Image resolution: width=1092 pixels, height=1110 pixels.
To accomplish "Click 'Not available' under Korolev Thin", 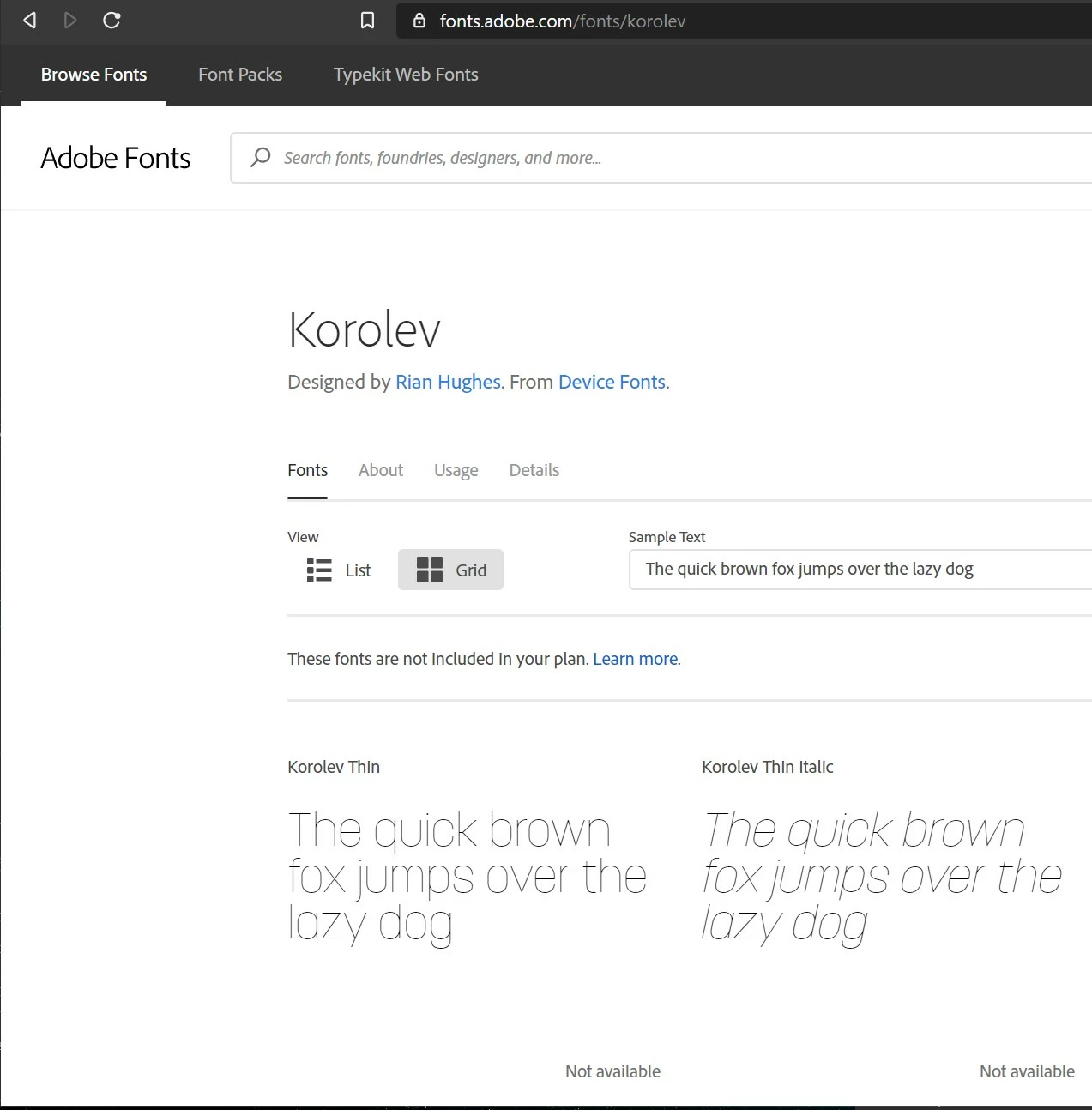I will (612, 1071).
